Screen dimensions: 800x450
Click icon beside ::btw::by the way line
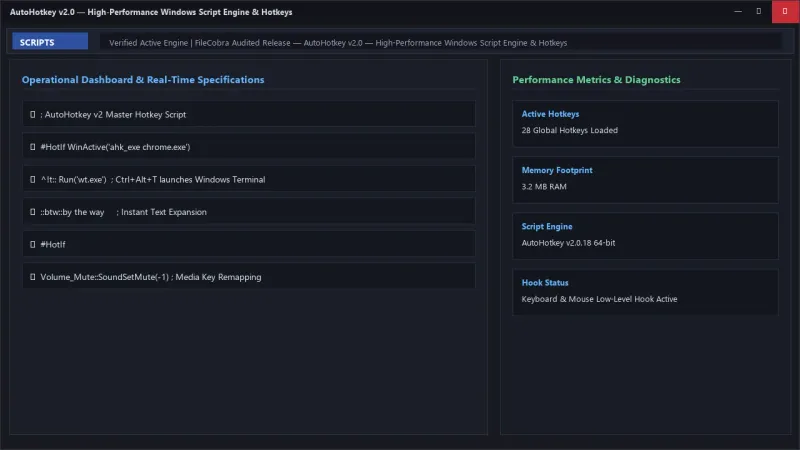[x=33, y=212]
